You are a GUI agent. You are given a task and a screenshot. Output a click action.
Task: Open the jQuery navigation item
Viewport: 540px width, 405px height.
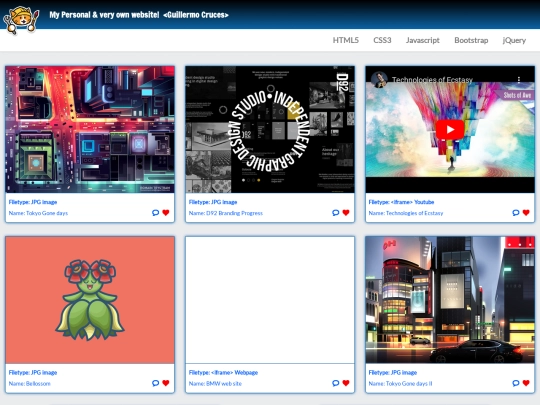[x=514, y=40]
